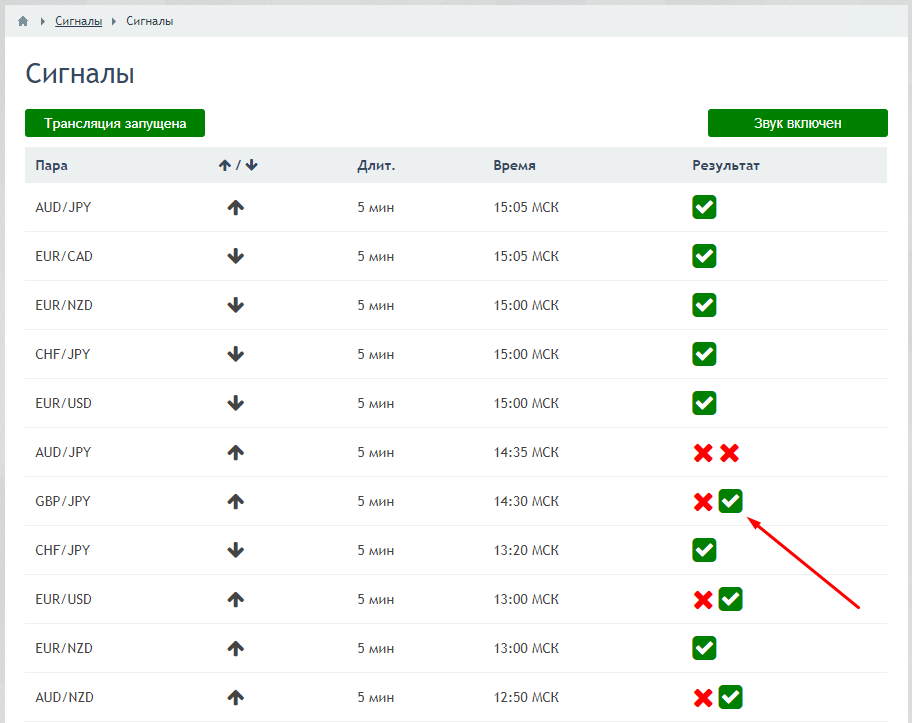Viewport: 912px width, 723px height.
Task: Click the green checkmark for CHF/JPY at 15:00
Action: [704, 354]
